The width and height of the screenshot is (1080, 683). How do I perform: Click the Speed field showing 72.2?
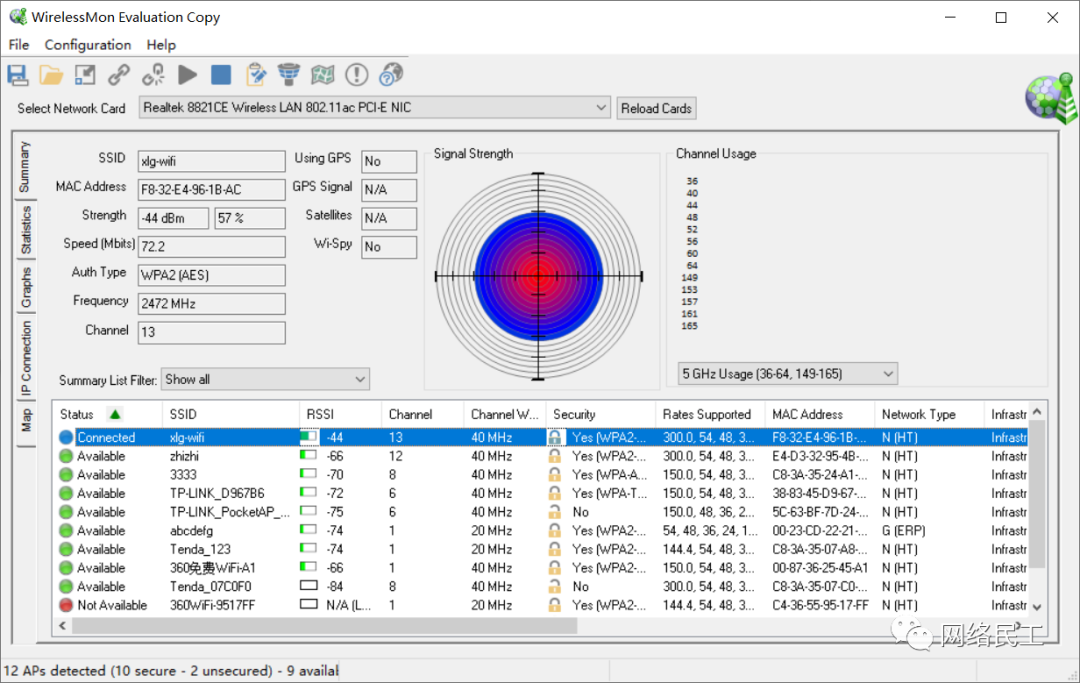[x=211, y=246]
